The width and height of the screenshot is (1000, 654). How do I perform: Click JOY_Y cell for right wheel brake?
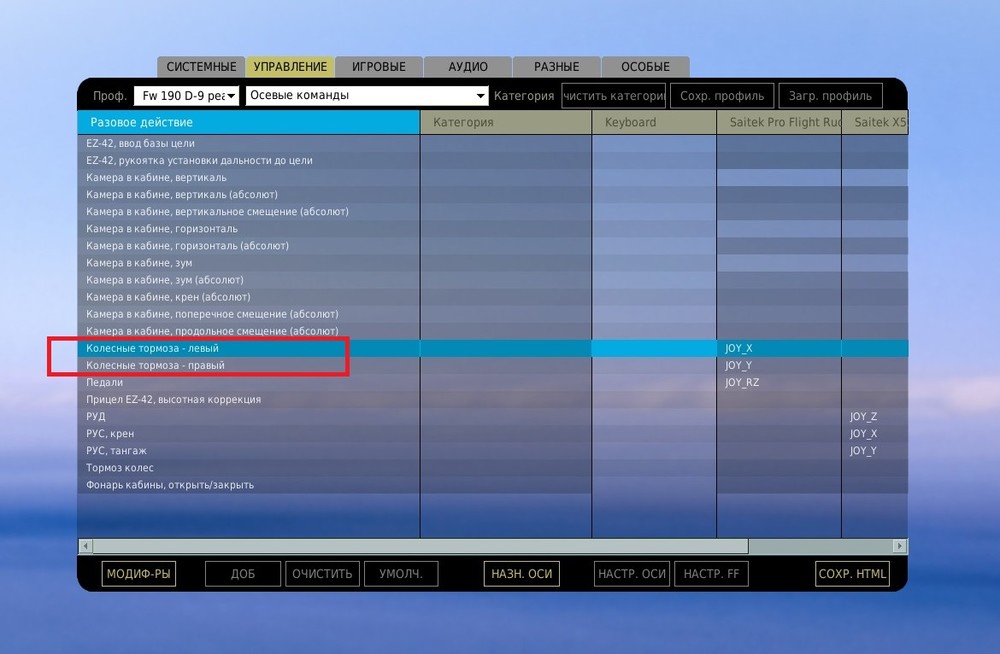pyautogui.click(x=779, y=366)
